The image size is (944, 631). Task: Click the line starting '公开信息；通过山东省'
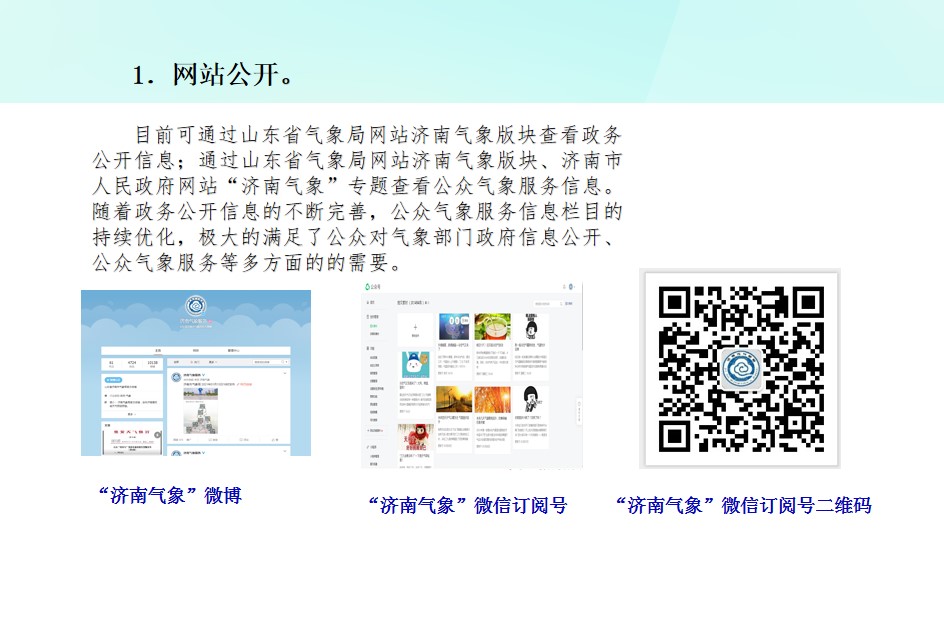coord(356,160)
